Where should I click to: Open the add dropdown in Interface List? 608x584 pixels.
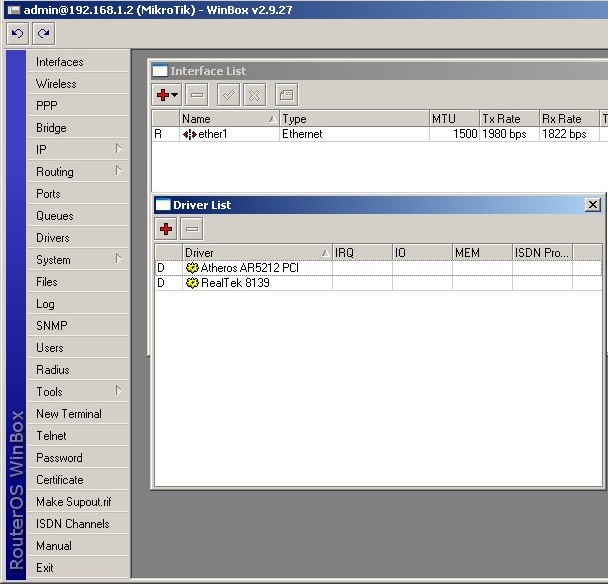166,95
